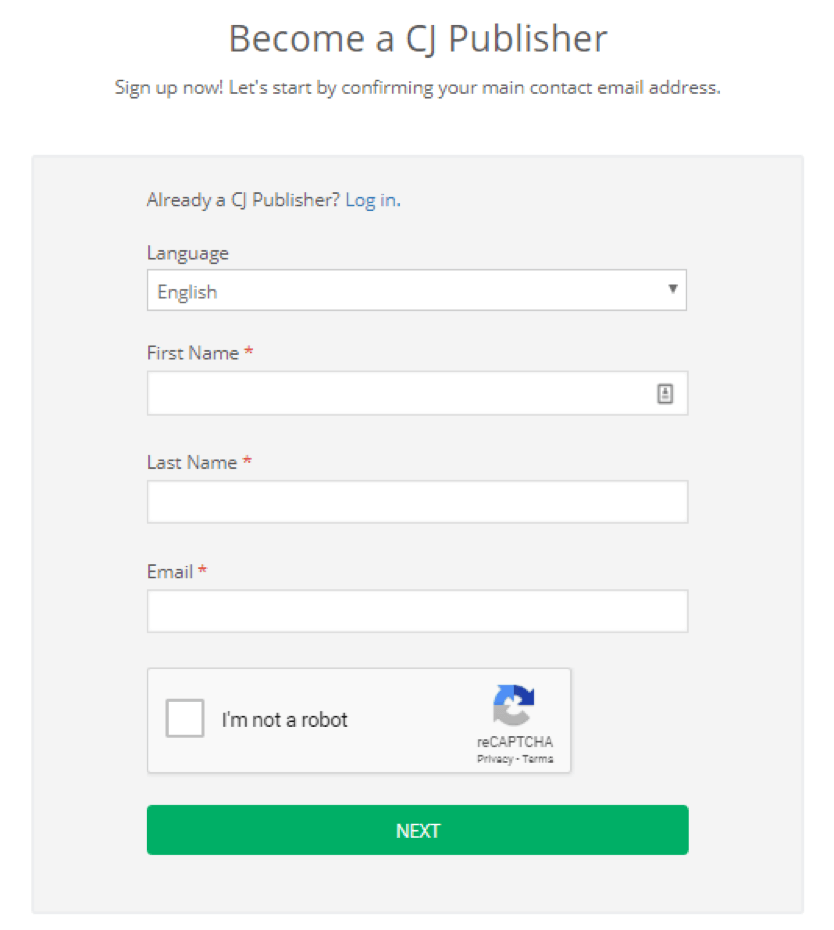Click the Last Name label

[192, 462]
